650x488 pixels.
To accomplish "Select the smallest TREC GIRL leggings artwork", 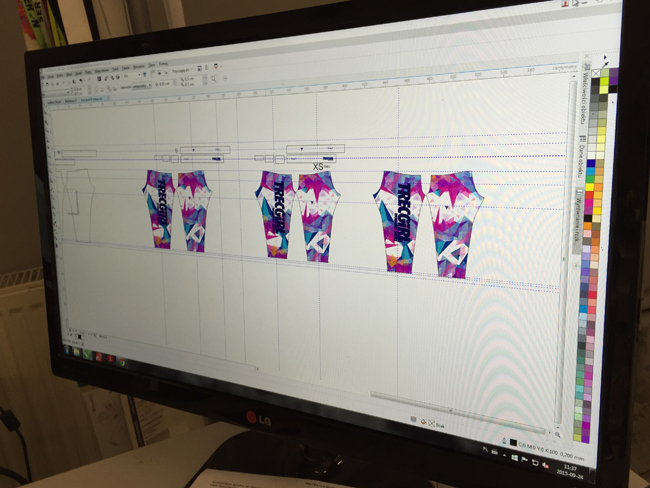I will pos(177,210).
